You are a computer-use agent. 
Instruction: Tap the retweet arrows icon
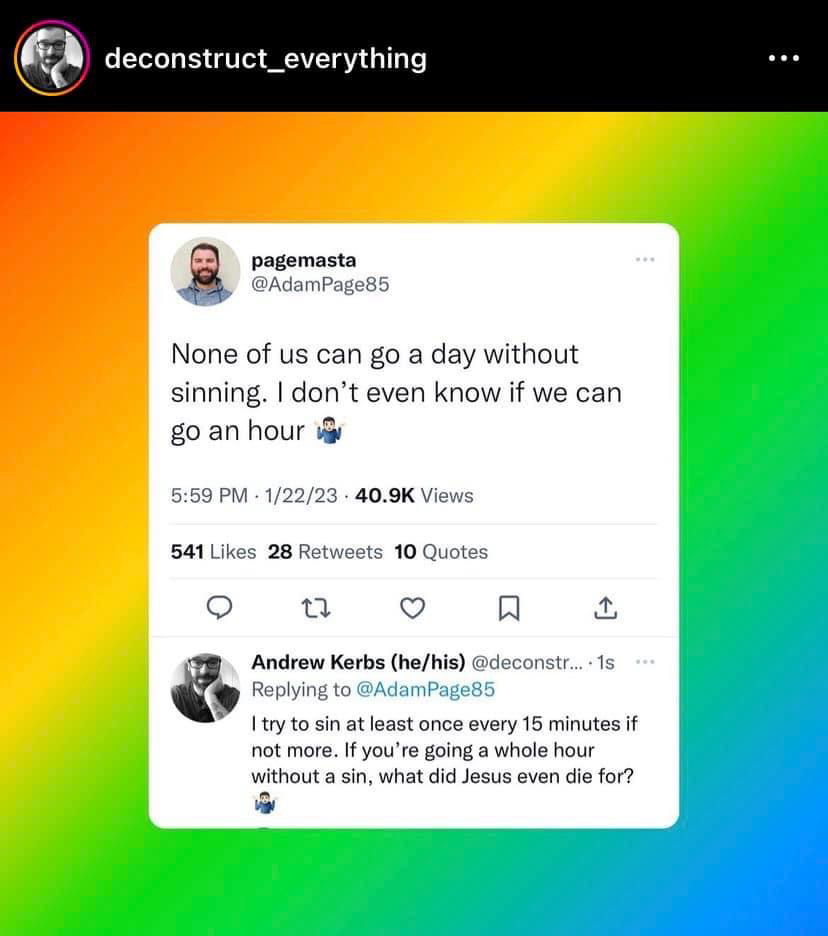(316, 608)
